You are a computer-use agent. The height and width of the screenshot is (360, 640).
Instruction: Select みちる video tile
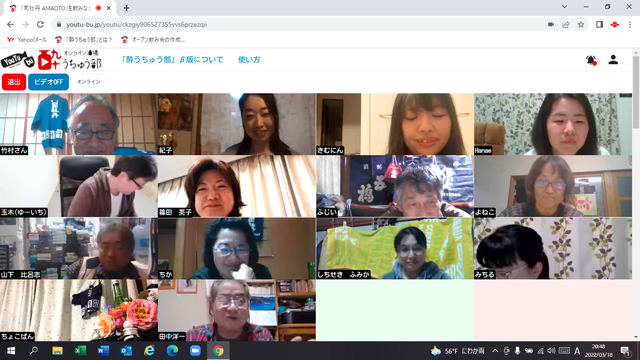click(x=553, y=248)
